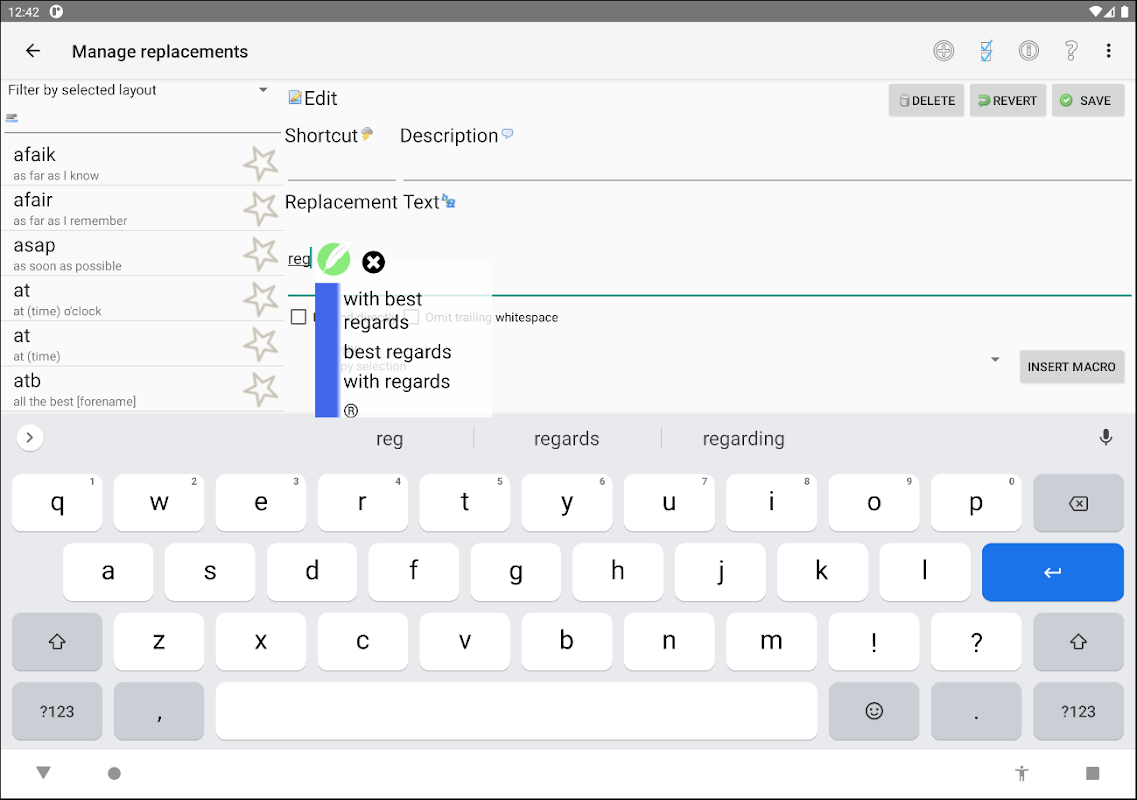Tick the checkbox left of the suggestion popup
Viewport: 1137px width, 800px height.
pyautogui.click(x=298, y=317)
